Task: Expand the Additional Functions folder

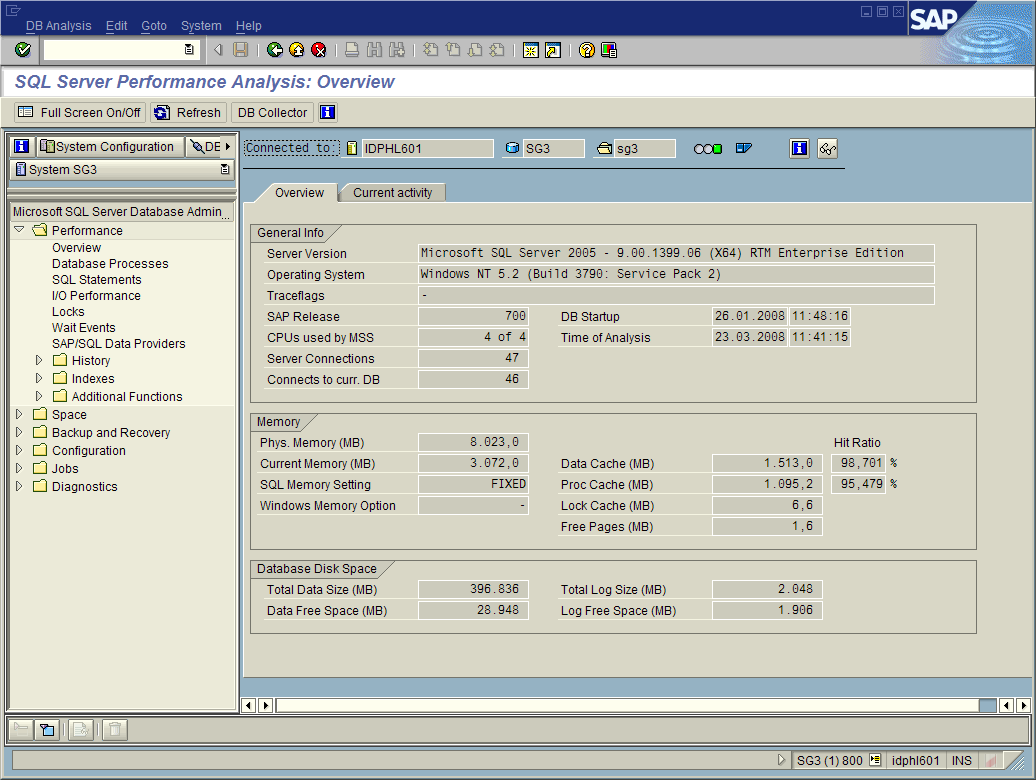Action: [x=39, y=396]
